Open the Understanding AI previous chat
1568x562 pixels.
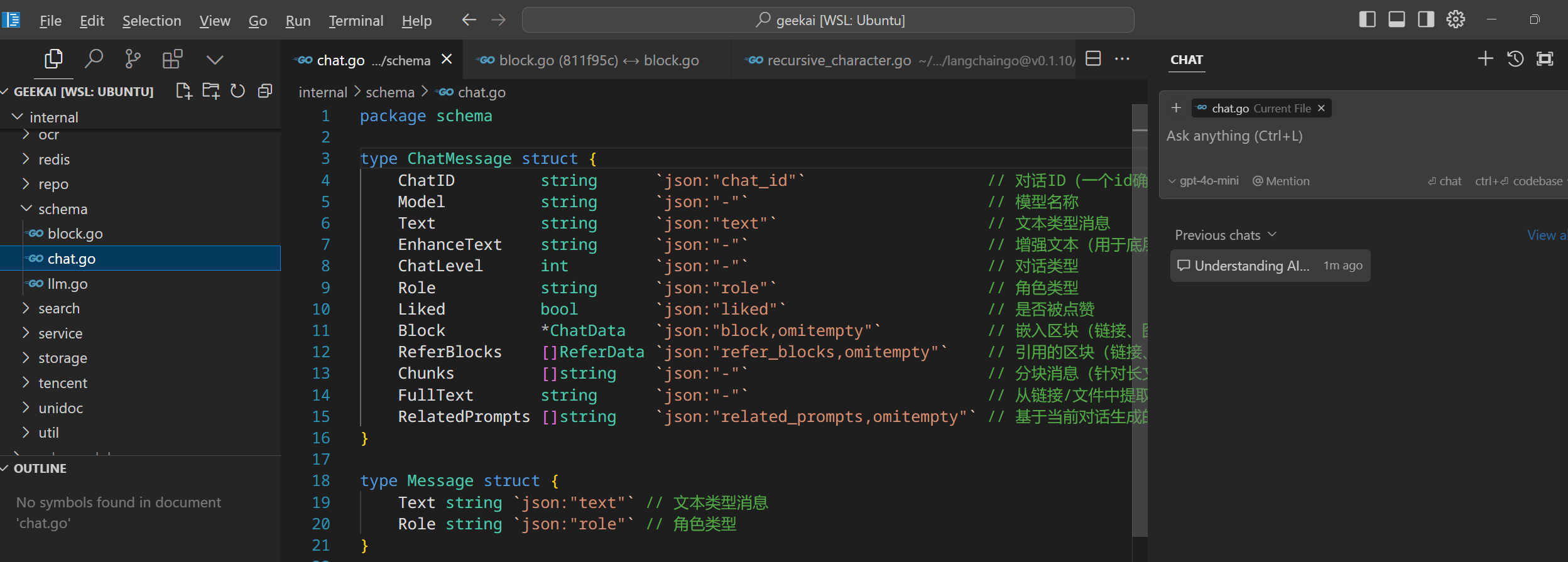click(1270, 266)
